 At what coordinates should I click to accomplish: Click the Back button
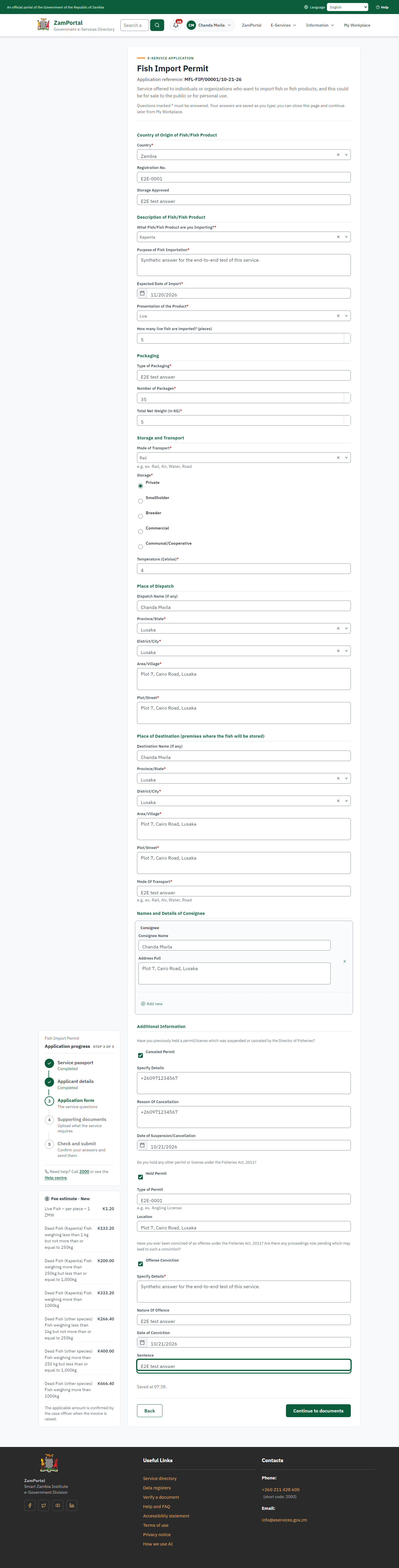[x=150, y=1410]
